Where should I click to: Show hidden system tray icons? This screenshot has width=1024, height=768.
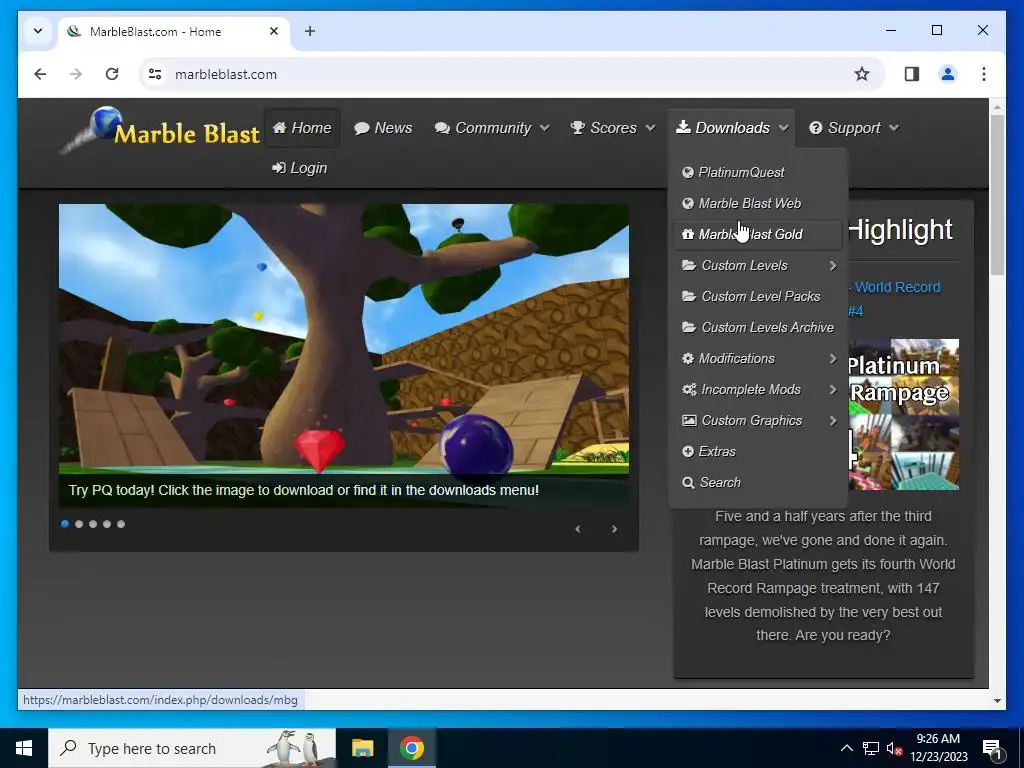[x=846, y=748]
